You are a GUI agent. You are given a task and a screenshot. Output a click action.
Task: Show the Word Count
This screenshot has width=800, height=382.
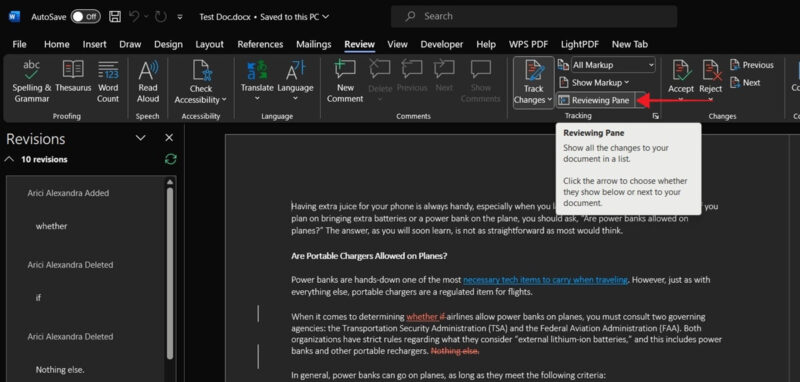click(108, 81)
